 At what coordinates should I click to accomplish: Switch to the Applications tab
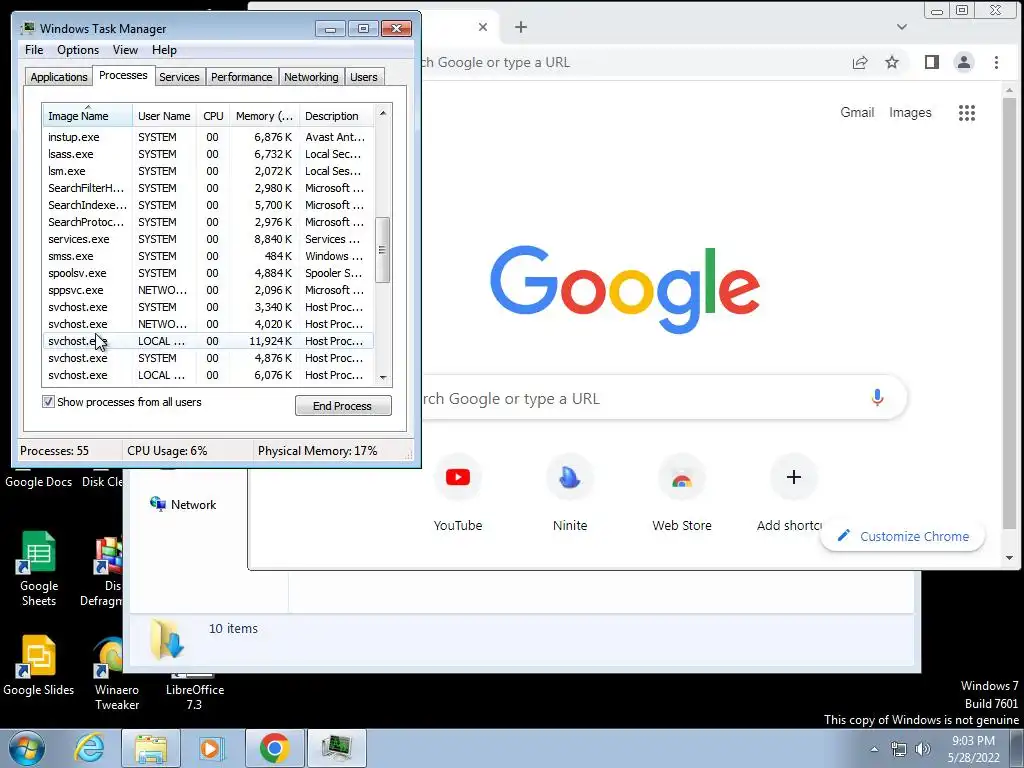tap(59, 77)
